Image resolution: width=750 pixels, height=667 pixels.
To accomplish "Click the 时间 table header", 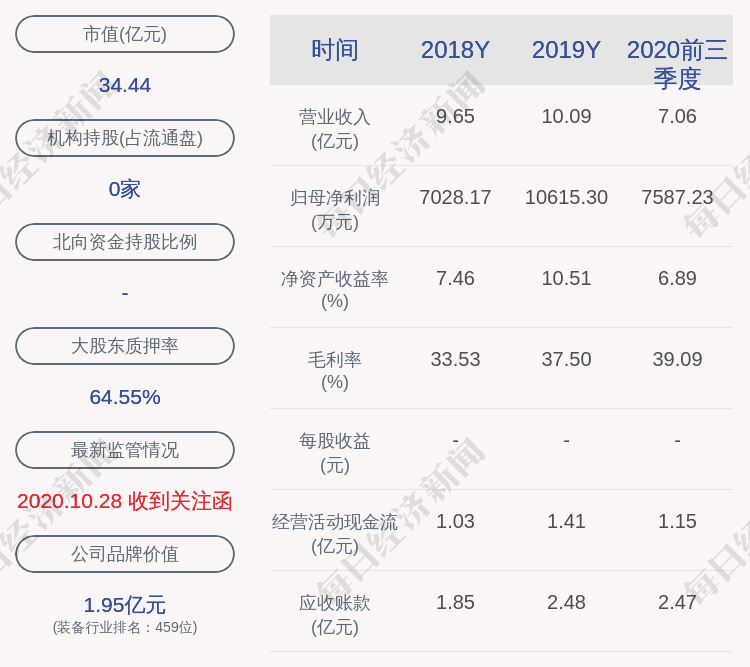I will pyautogui.click(x=335, y=50).
